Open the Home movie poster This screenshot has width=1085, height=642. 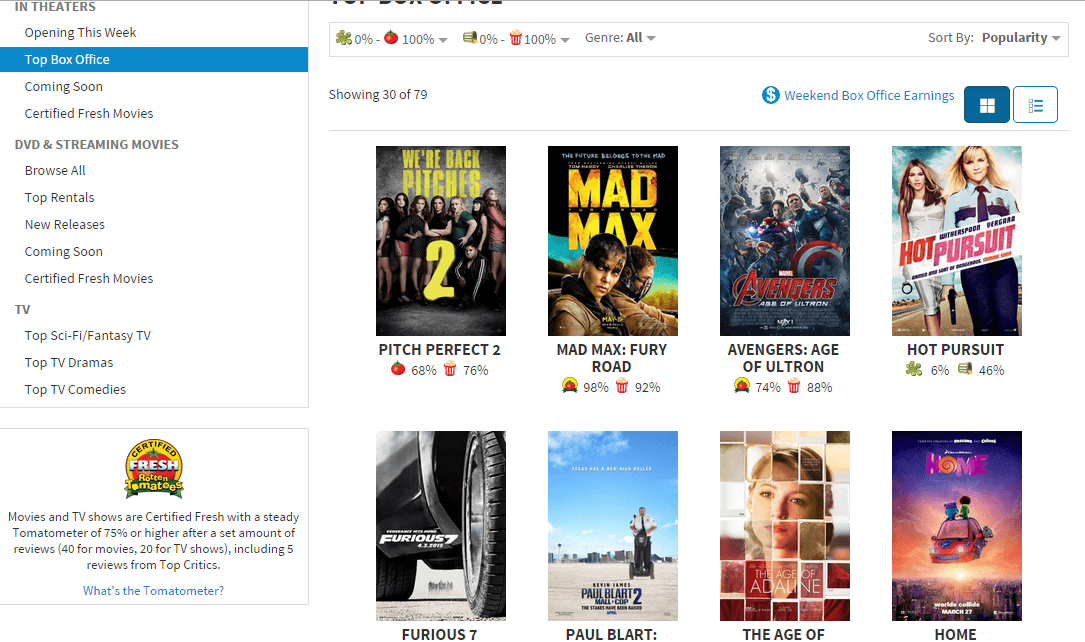pyautogui.click(x=956, y=526)
